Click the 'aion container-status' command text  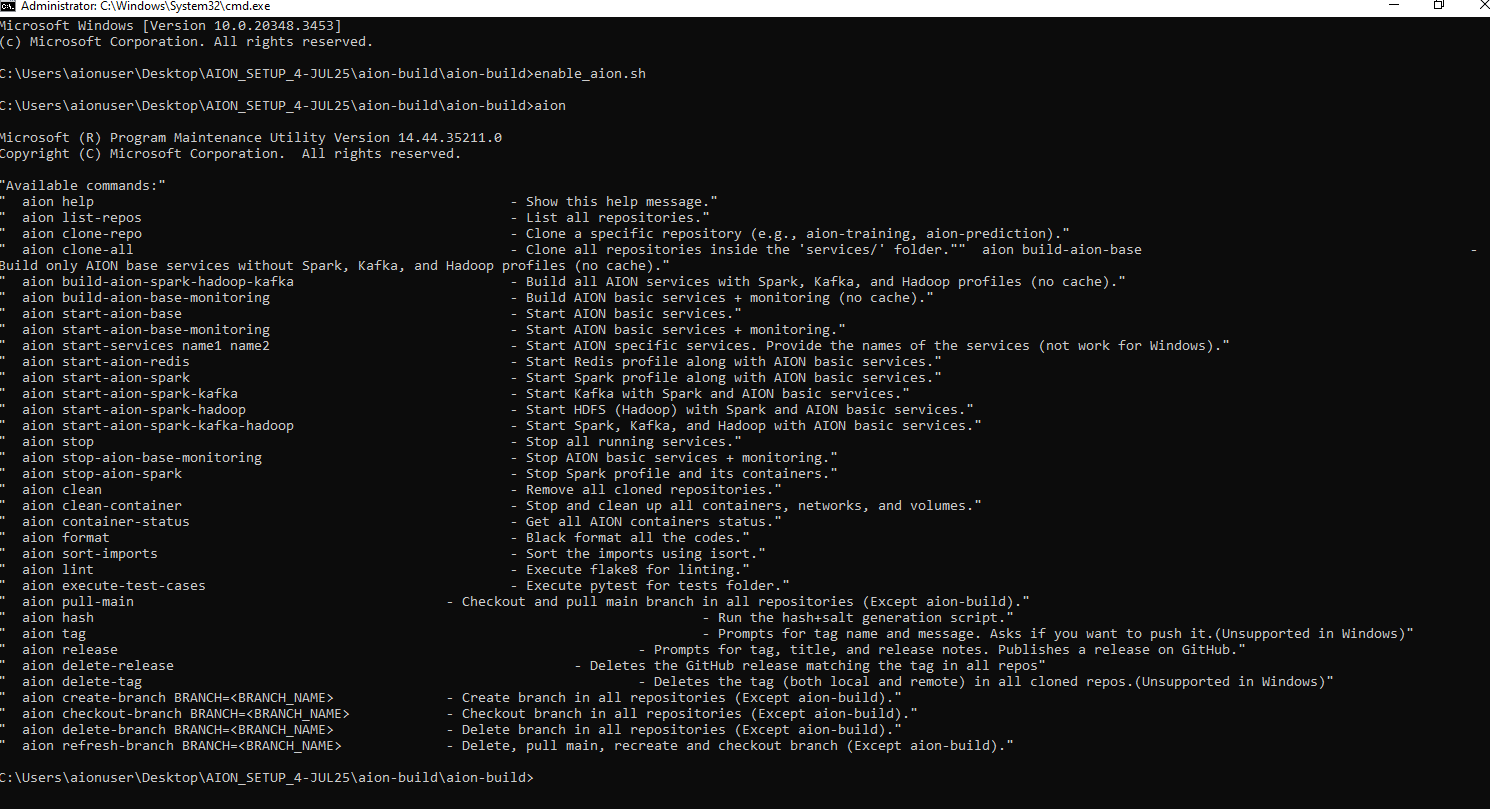[105, 522]
